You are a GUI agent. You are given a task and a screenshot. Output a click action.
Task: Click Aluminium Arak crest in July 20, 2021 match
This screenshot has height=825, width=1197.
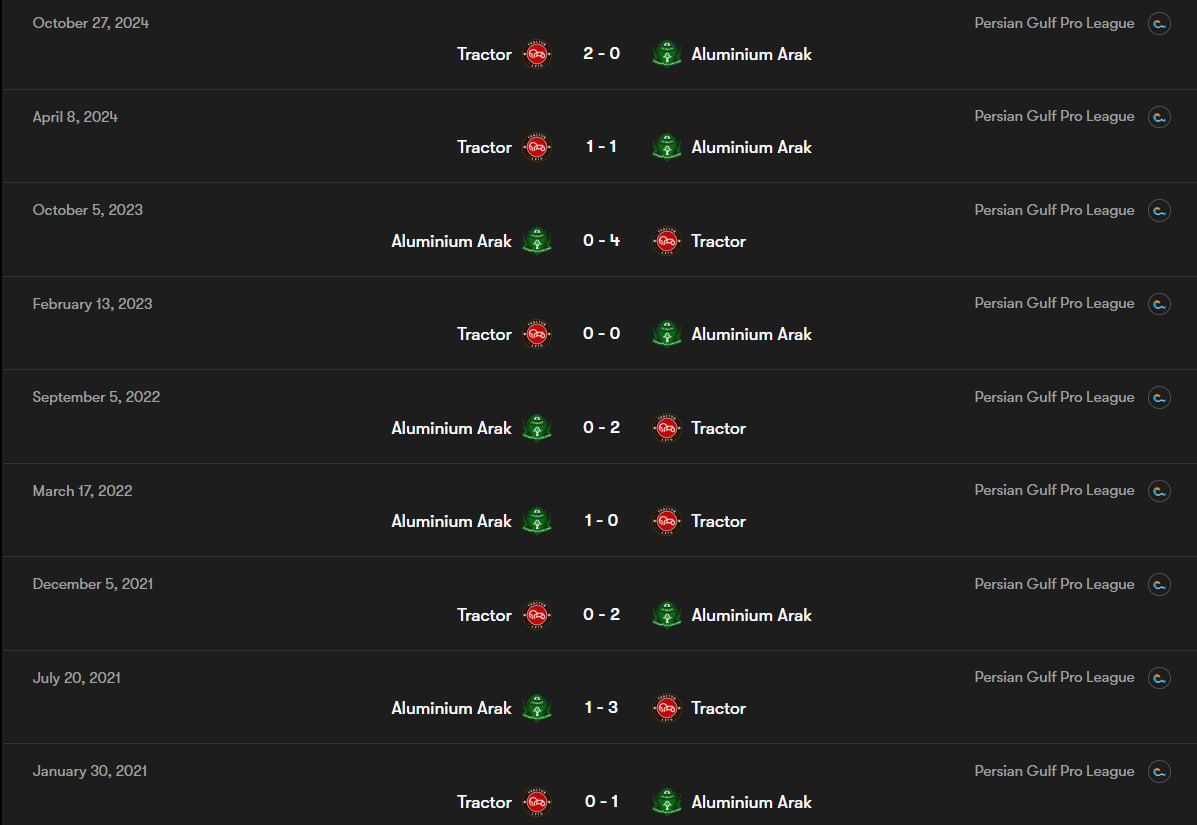[x=537, y=708]
